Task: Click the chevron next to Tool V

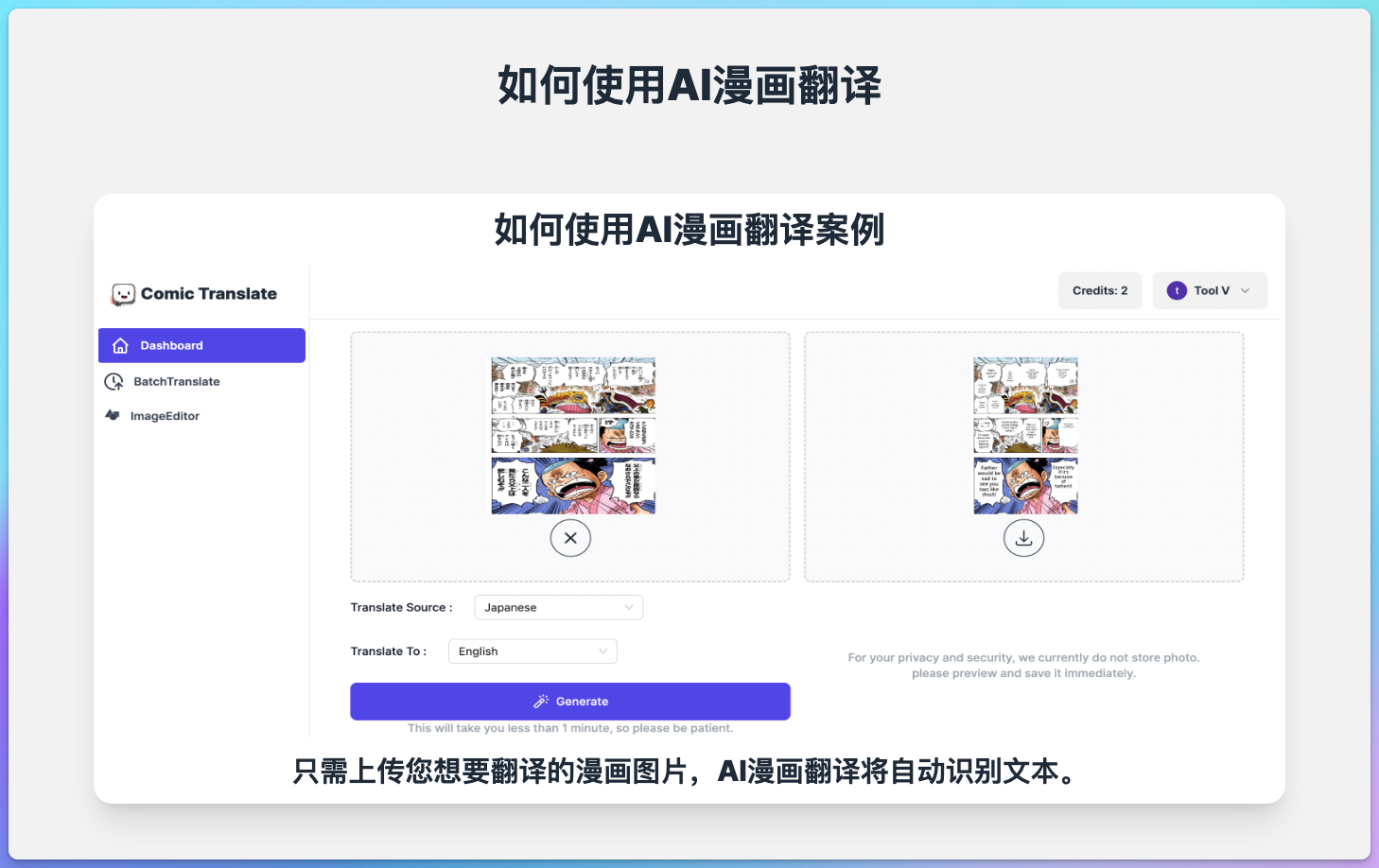Action: [x=1245, y=290]
